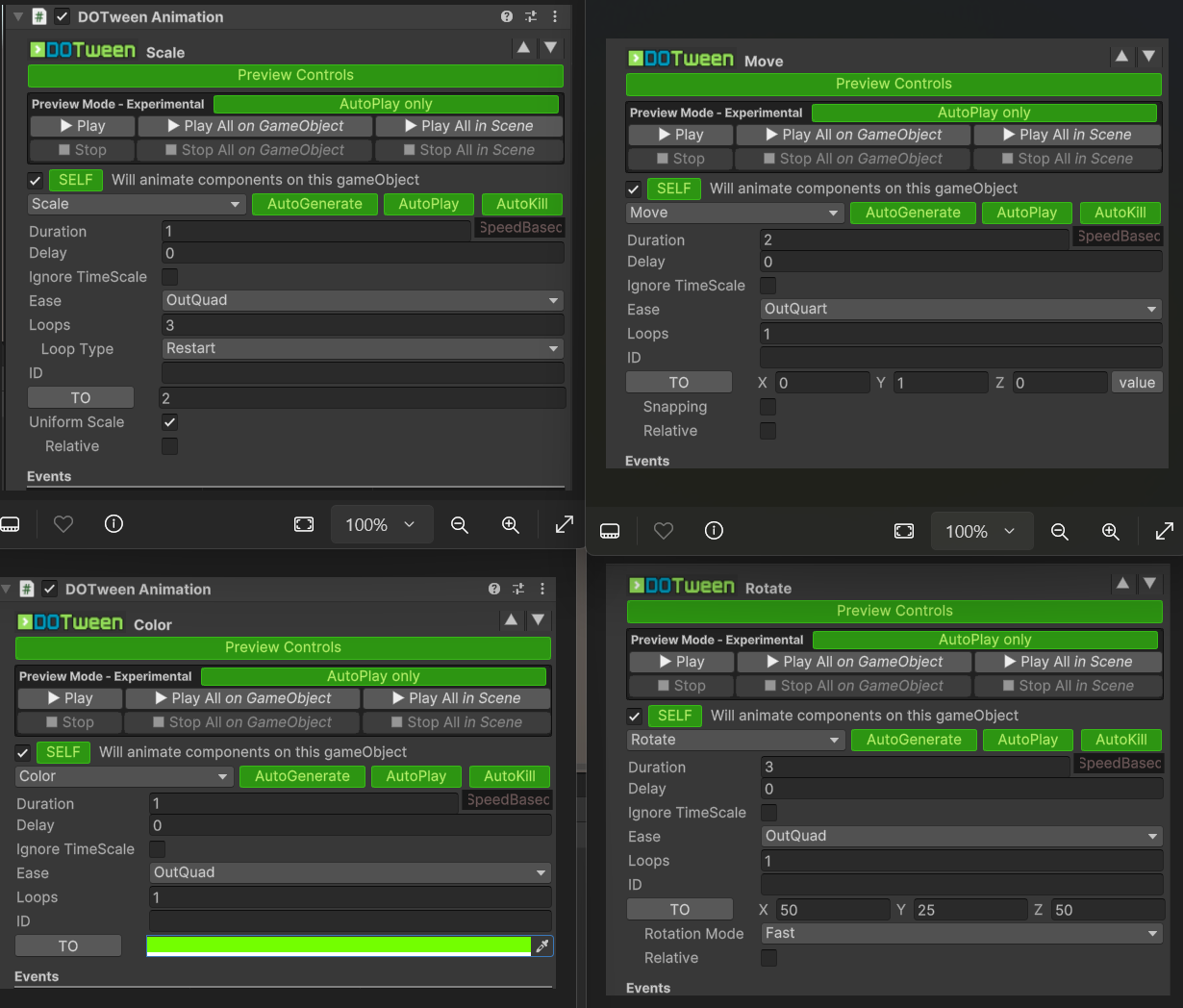
Task: Click Play All on GameObject in Scale panel
Action: tap(255, 126)
